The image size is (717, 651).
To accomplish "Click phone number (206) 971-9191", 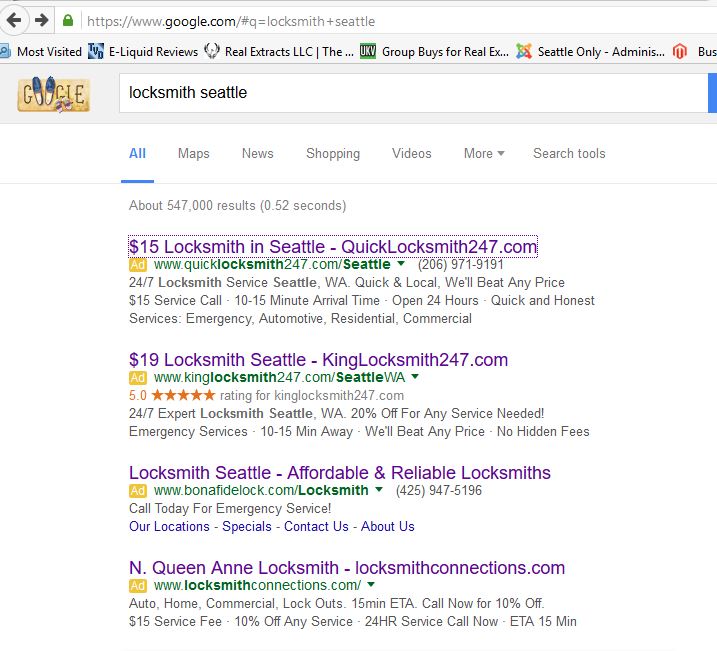I will click(x=460, y=265).
